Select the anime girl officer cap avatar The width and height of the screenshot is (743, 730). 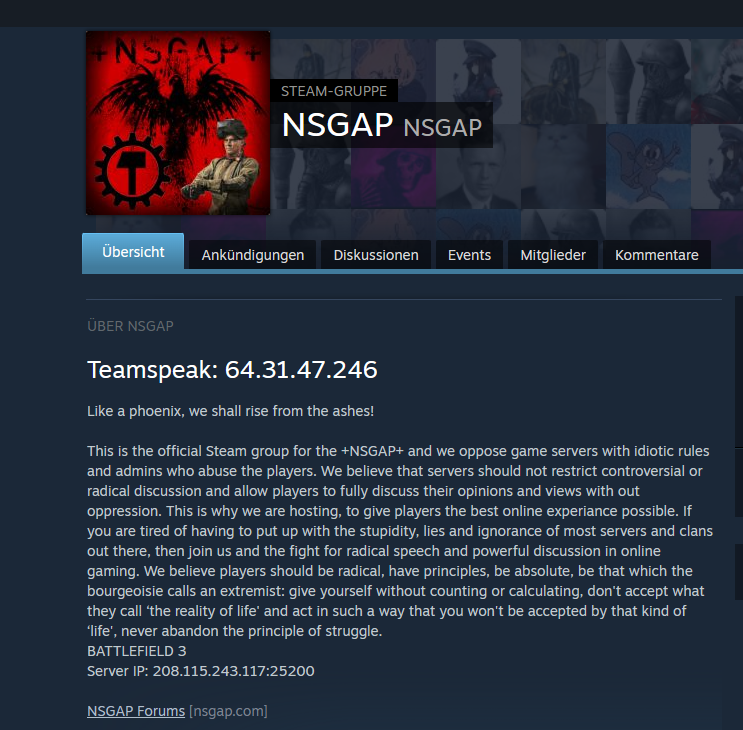478,81
